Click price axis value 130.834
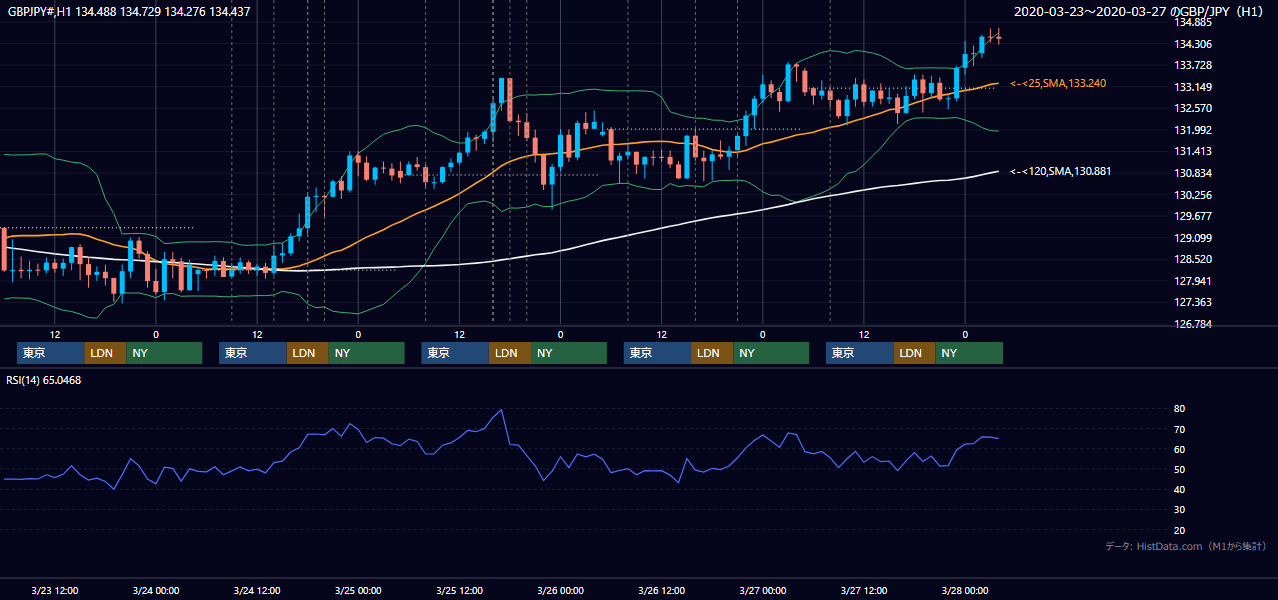1278x600 pixels. [1193, 173]
